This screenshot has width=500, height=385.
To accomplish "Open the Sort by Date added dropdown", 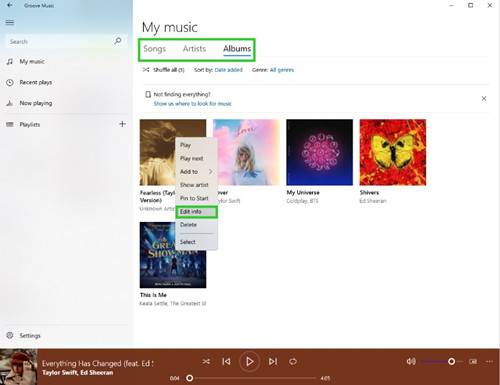I will point(228,70).
